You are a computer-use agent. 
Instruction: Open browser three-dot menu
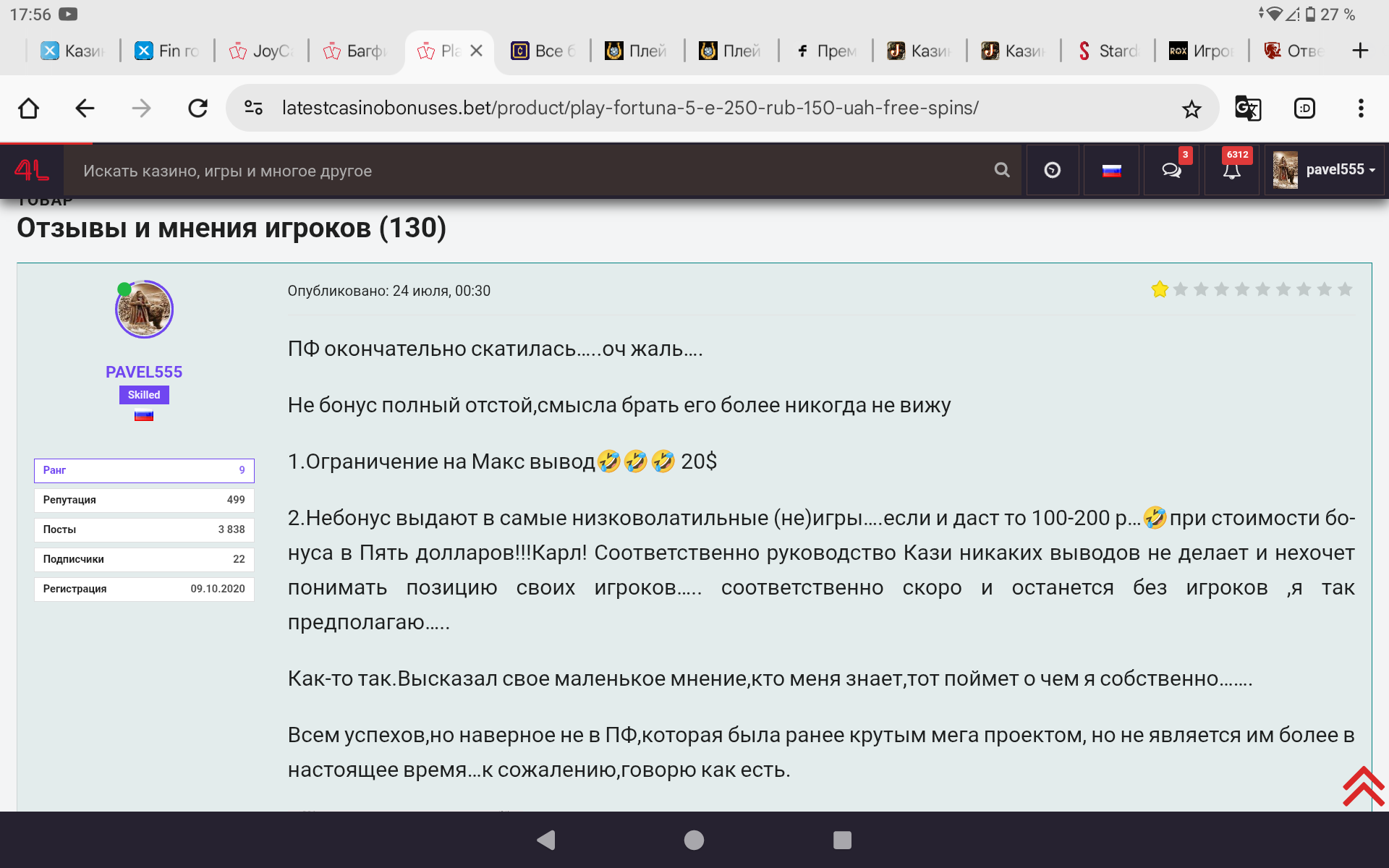[1361, 109]
